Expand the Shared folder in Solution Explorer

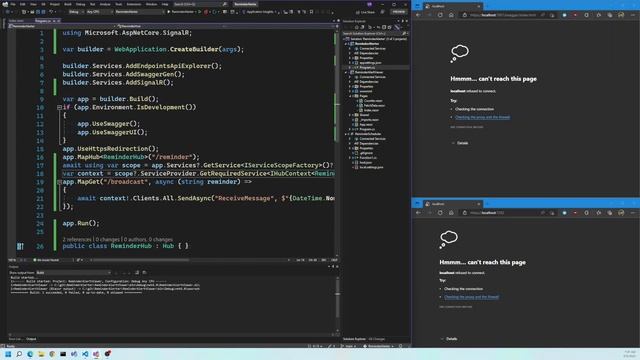[350, 115]
